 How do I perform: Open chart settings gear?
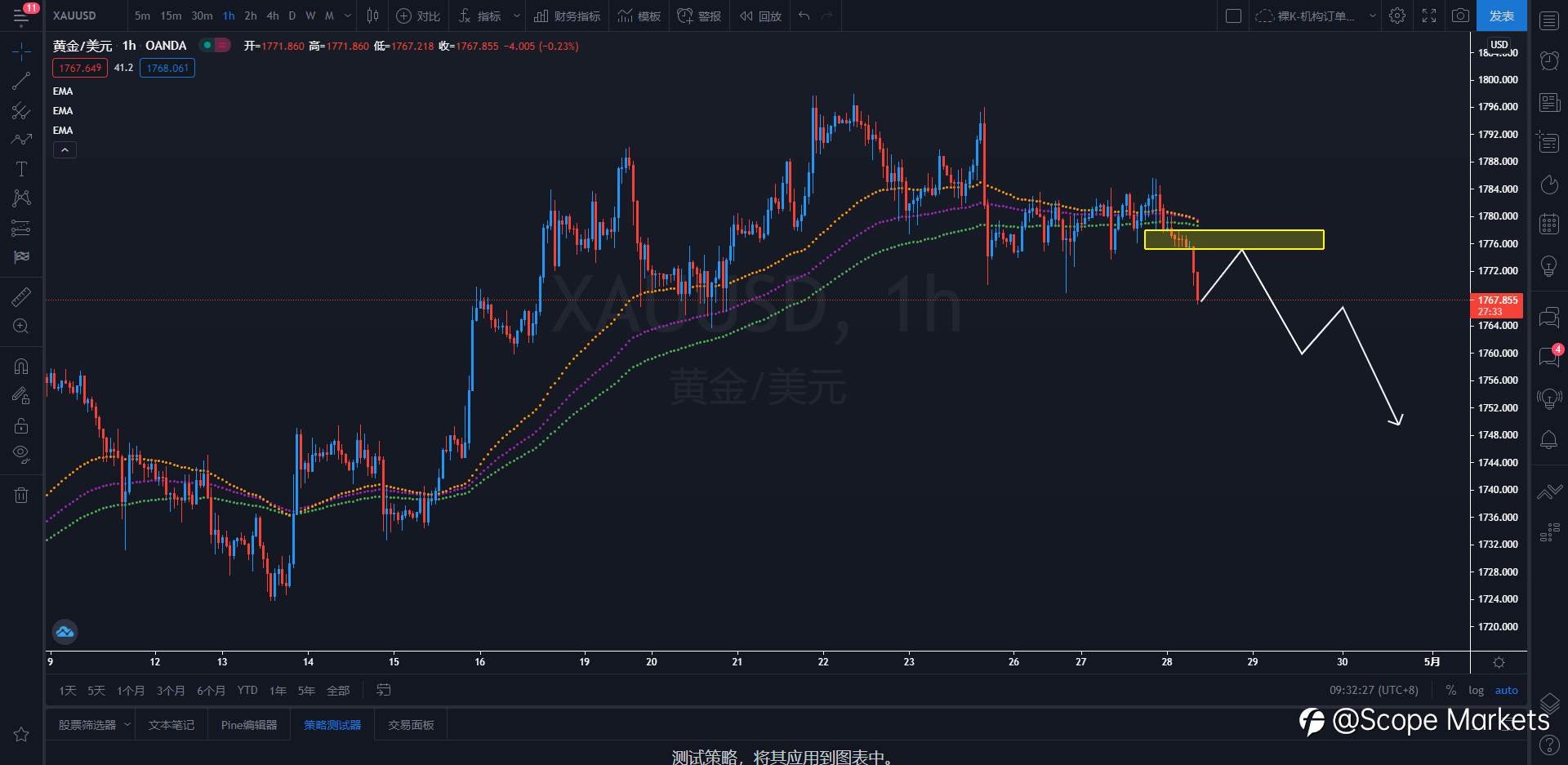click(1397, 16)
